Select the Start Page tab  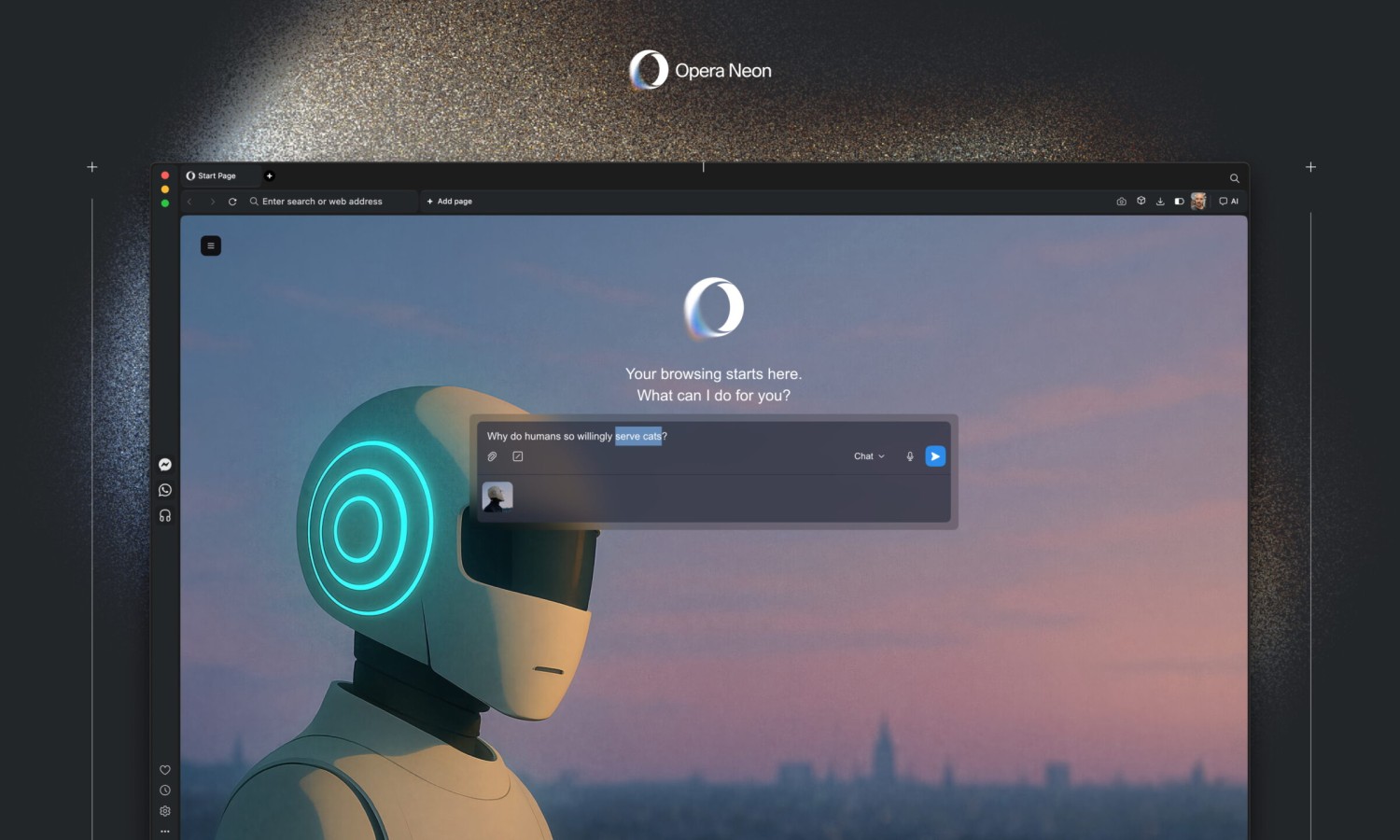click(x=217, y=175)
